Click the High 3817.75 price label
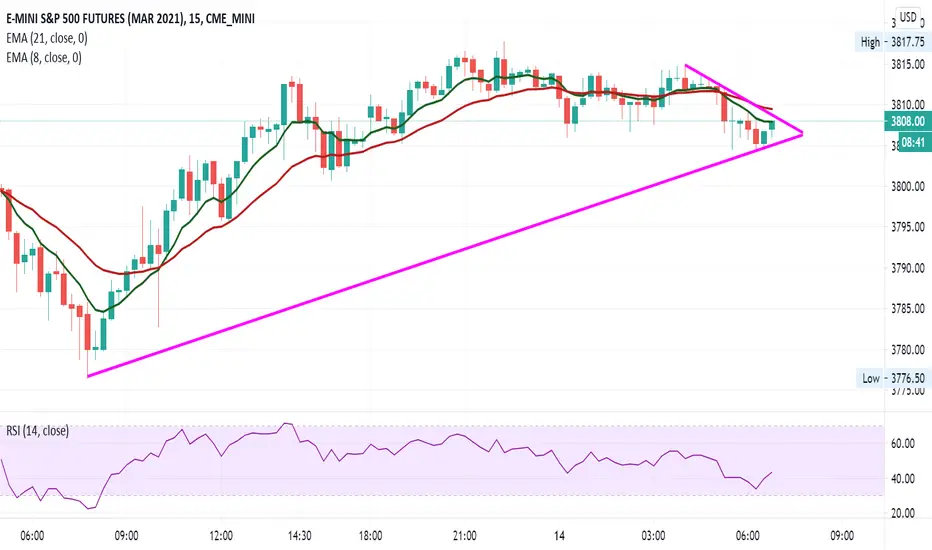The height and width of the screenshot is (550, 932). 890,42
